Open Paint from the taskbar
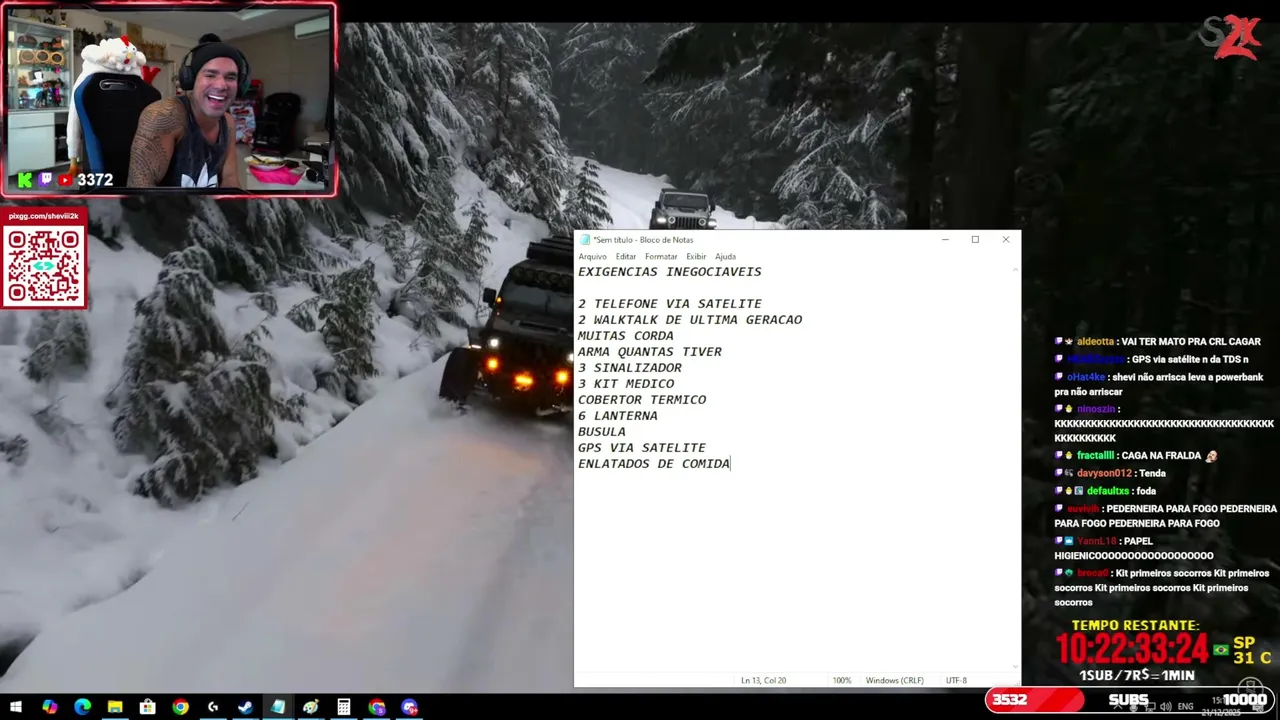 311,707
